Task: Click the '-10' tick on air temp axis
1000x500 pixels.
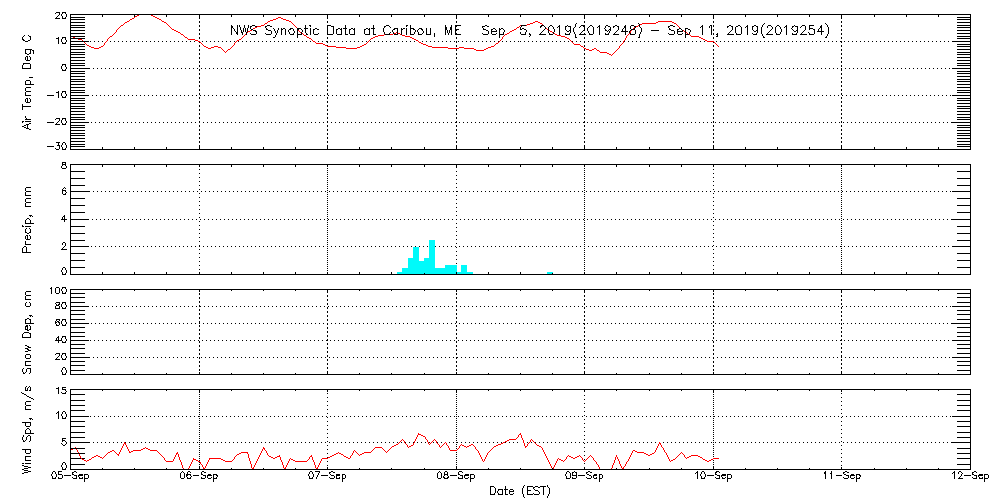Action: 56,95
